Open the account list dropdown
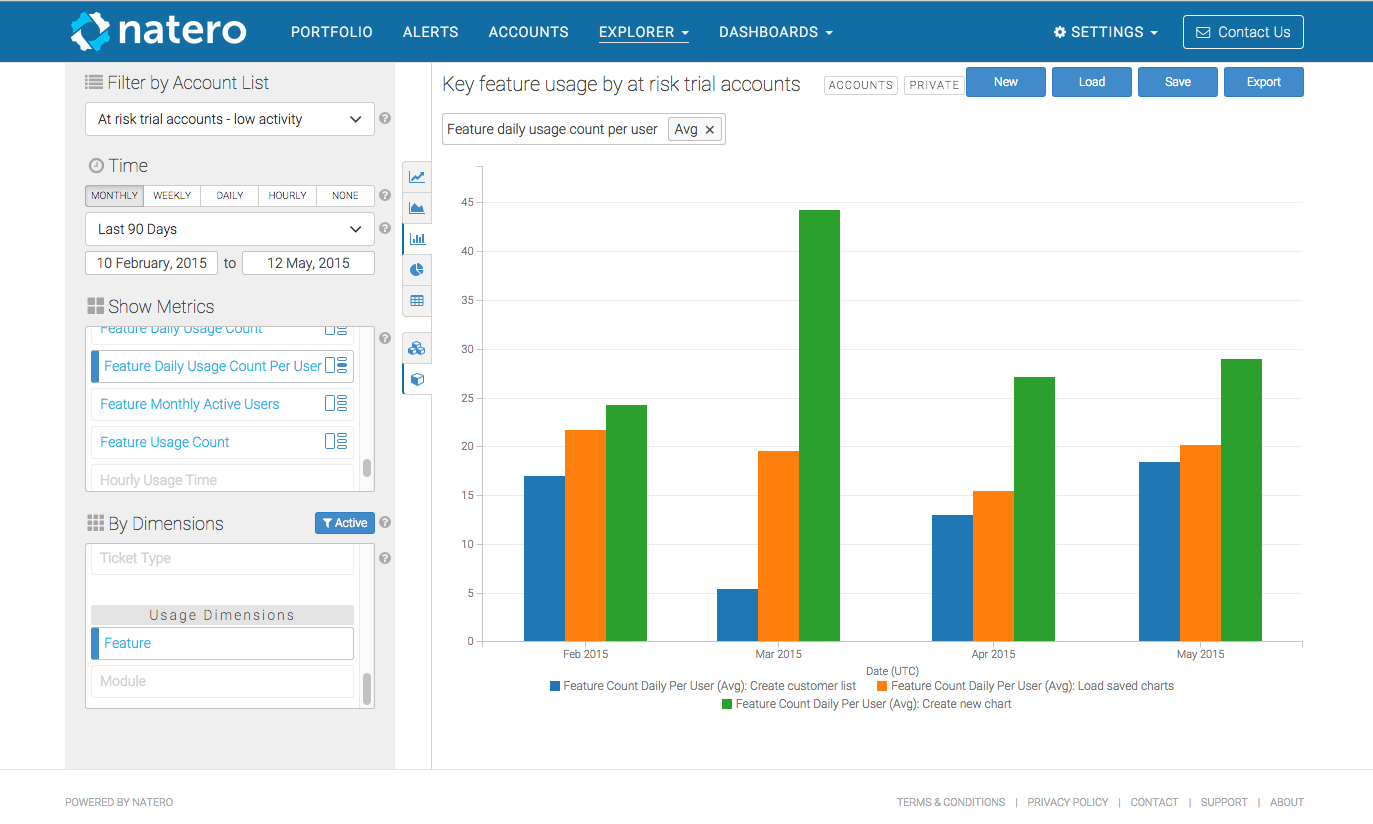Screen dimensions: 1373x824 [230, 119]
